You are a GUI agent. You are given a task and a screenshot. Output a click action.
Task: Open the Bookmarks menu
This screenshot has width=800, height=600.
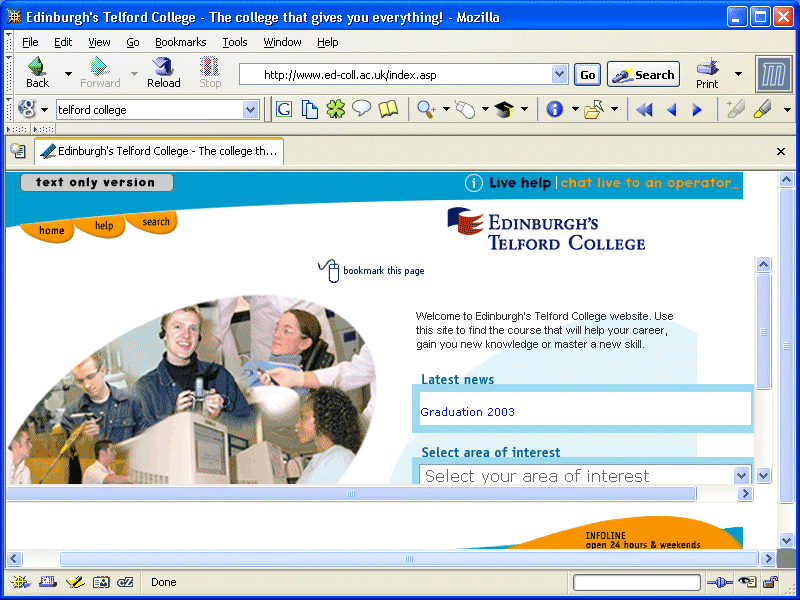coord(181,42)
